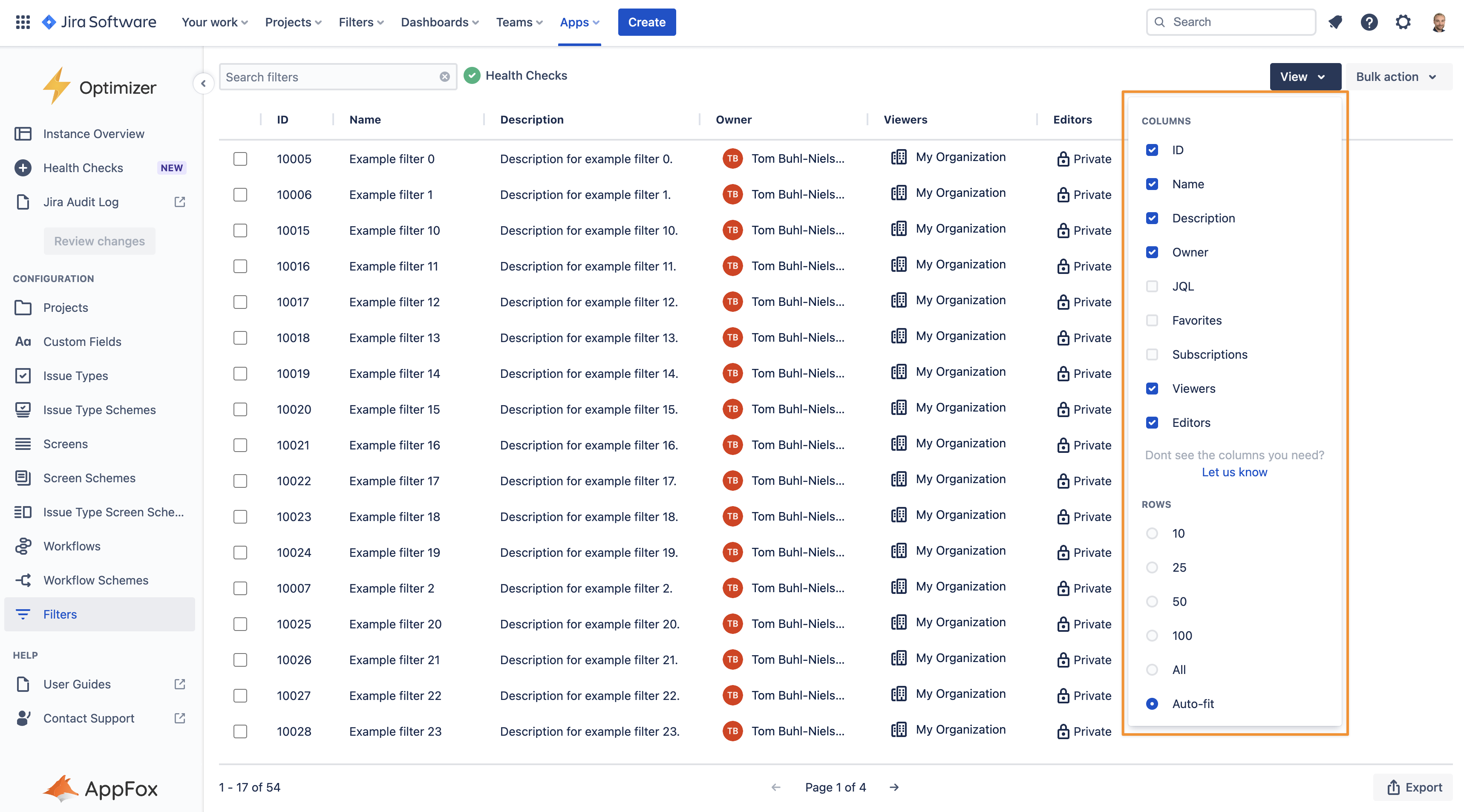Tick the checkbox for Example filter 10
This screenshot has width=1464, height=812.
click(240, 230)
